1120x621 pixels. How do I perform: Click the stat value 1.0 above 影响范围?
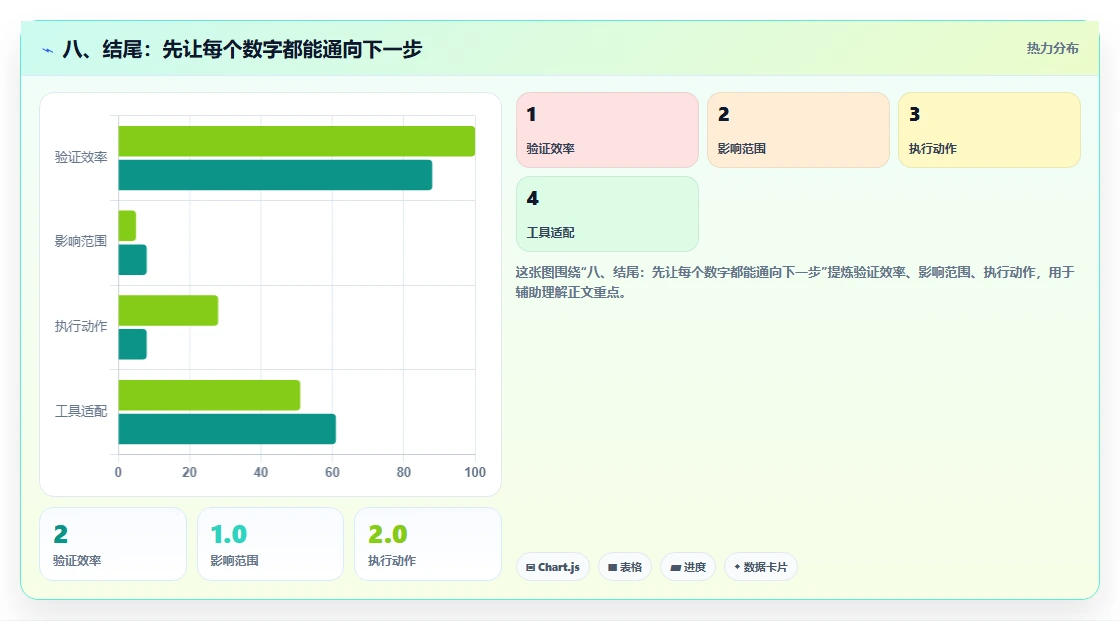pos(229,535)
